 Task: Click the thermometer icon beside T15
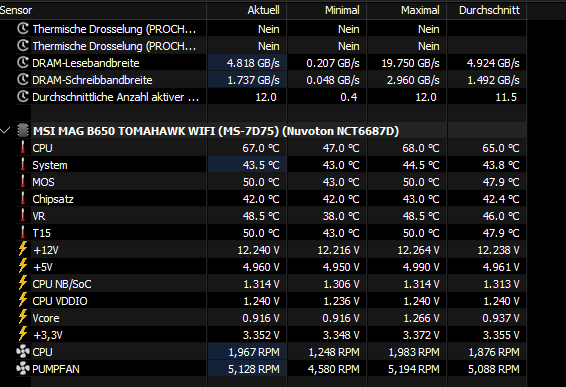[23, 232]
